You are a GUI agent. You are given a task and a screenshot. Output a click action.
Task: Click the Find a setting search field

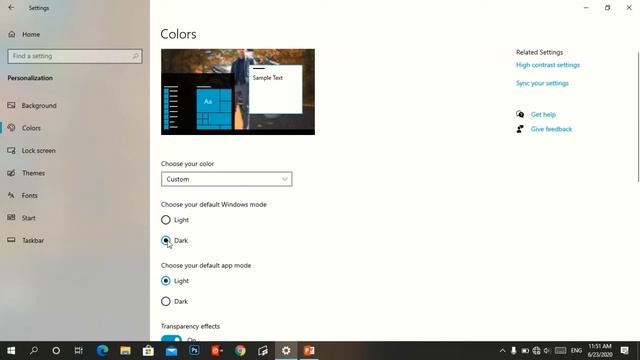(75, 56)
